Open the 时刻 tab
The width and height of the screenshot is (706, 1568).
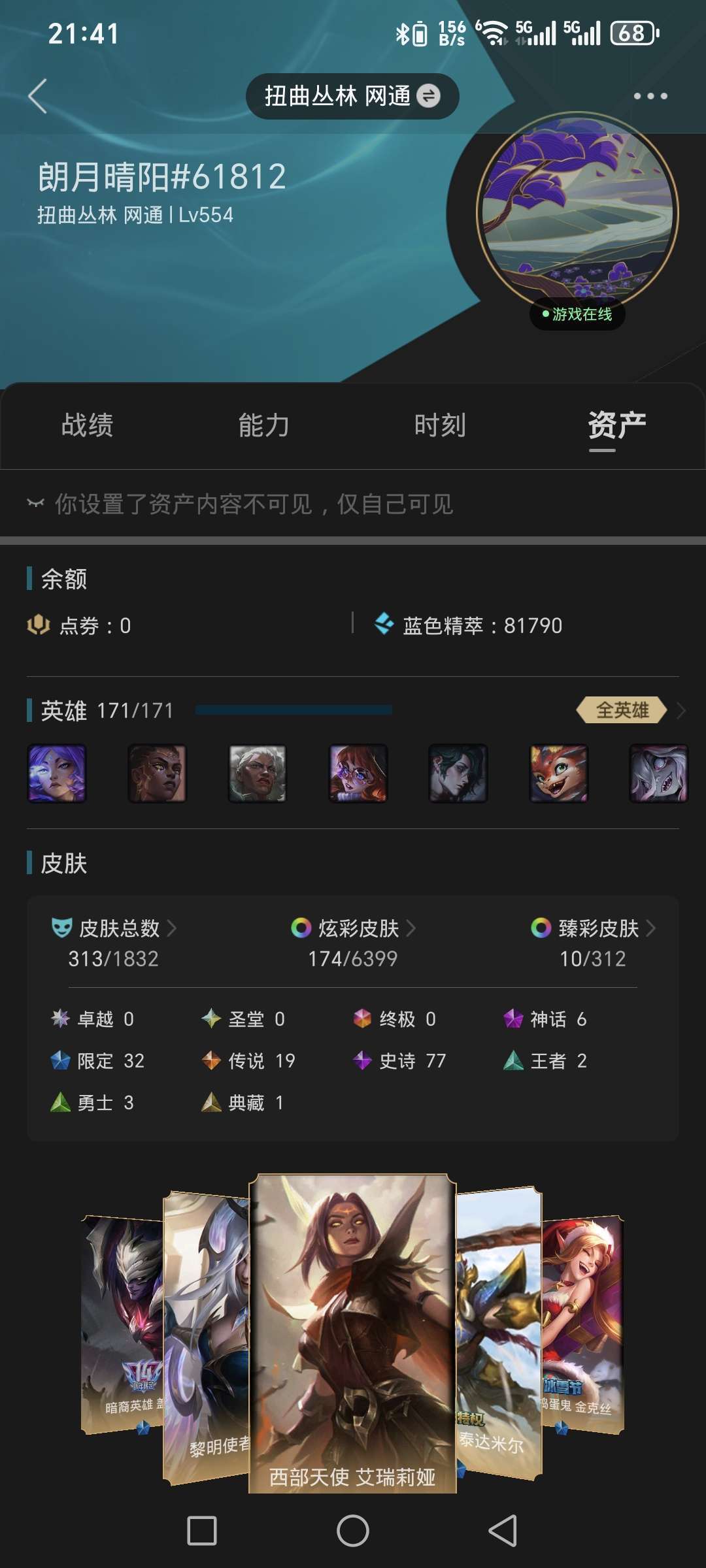tap(440, 425)
